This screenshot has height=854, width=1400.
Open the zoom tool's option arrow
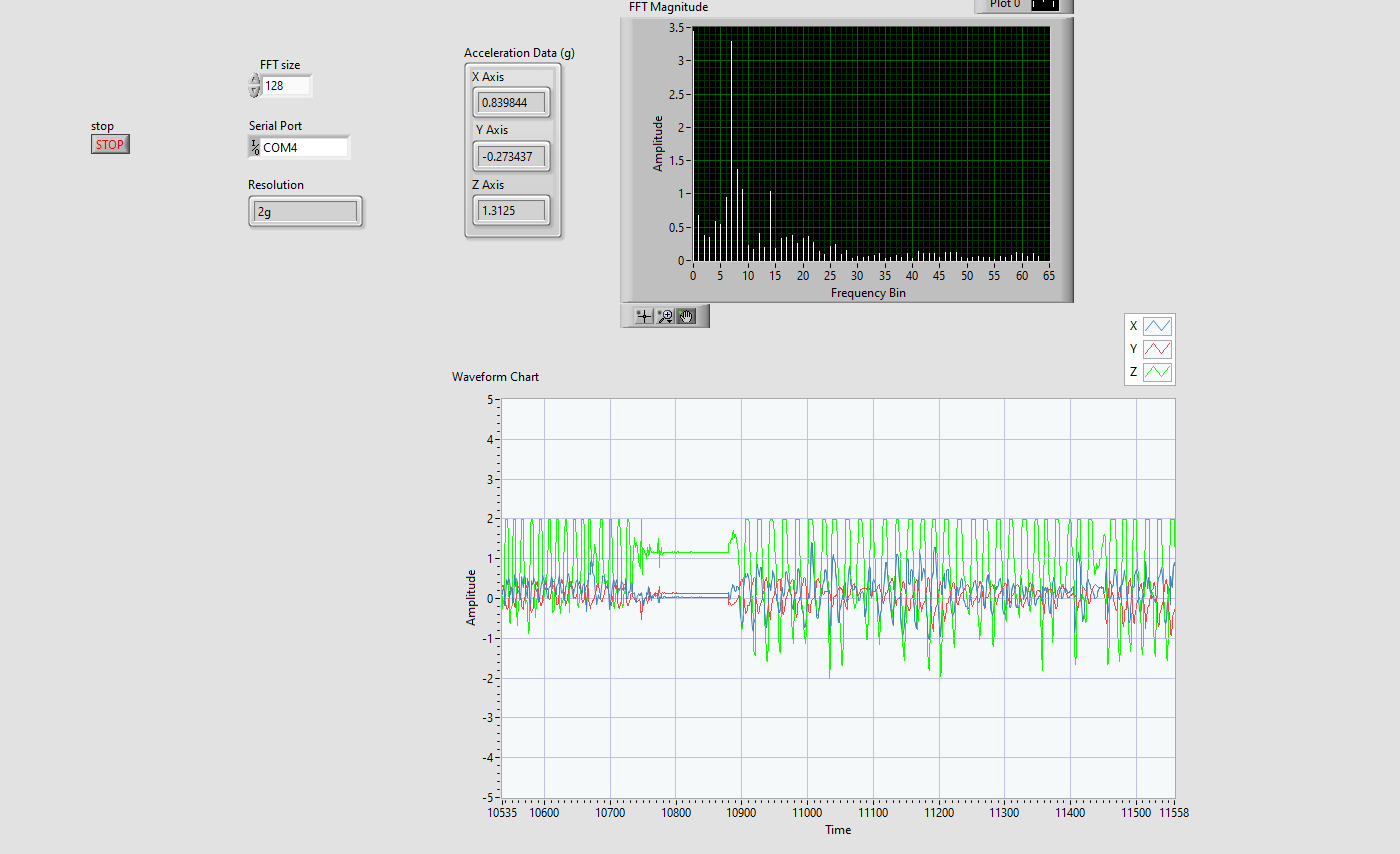670,321
